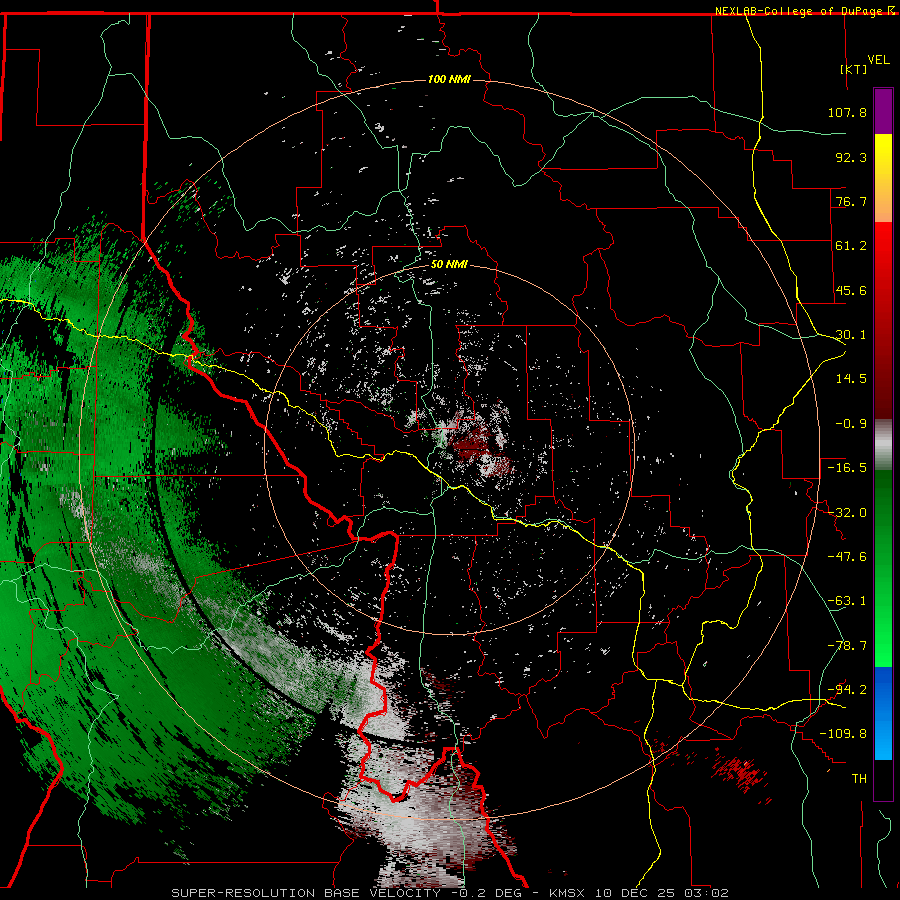
Task: Click the 14.5 velocity scale value
Action: click(851, 379)
